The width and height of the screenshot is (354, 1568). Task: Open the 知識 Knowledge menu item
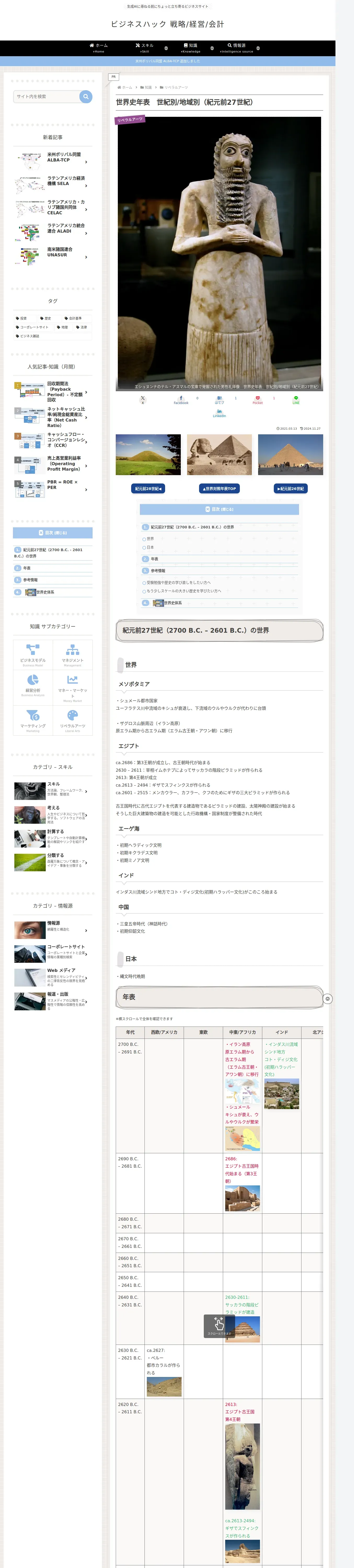coord(191,48)
